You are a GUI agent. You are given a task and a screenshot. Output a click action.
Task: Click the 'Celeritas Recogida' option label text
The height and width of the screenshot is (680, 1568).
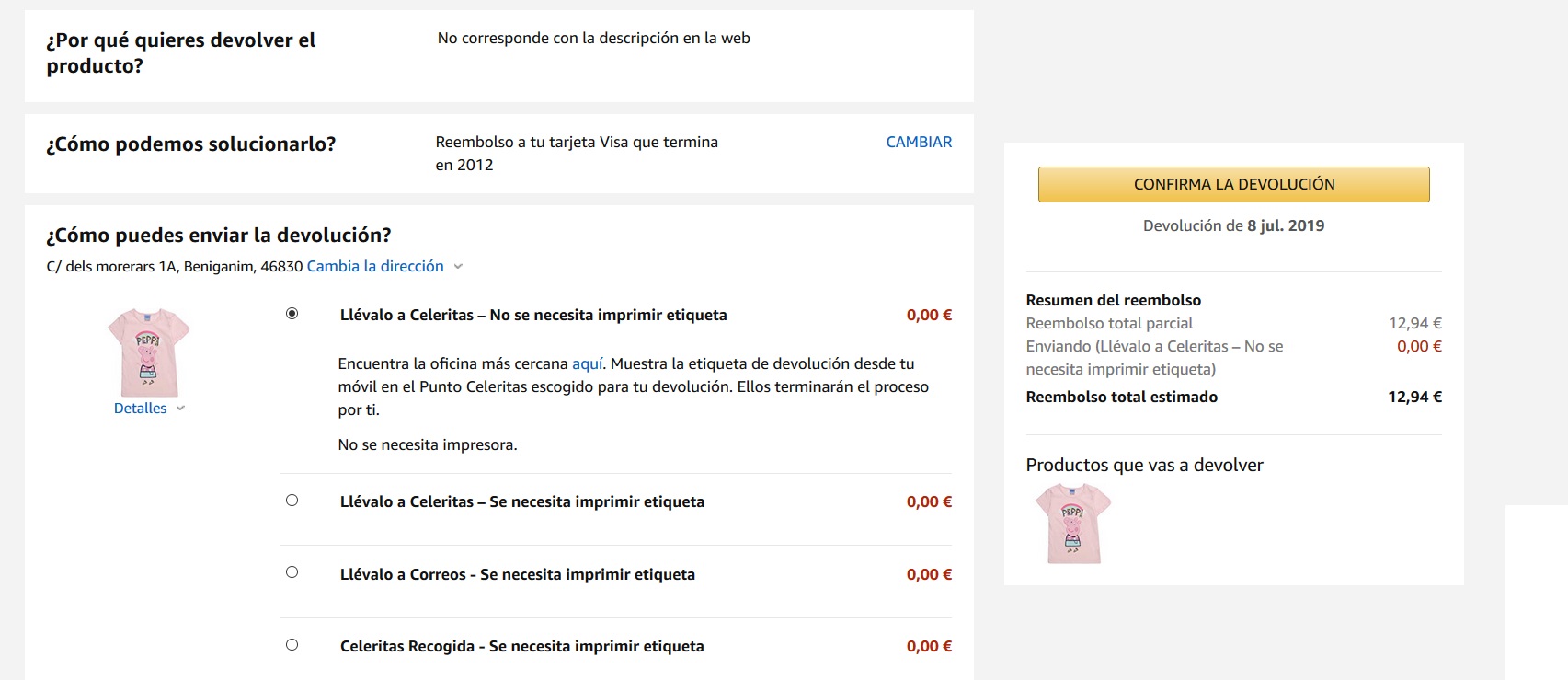point(521,646)
